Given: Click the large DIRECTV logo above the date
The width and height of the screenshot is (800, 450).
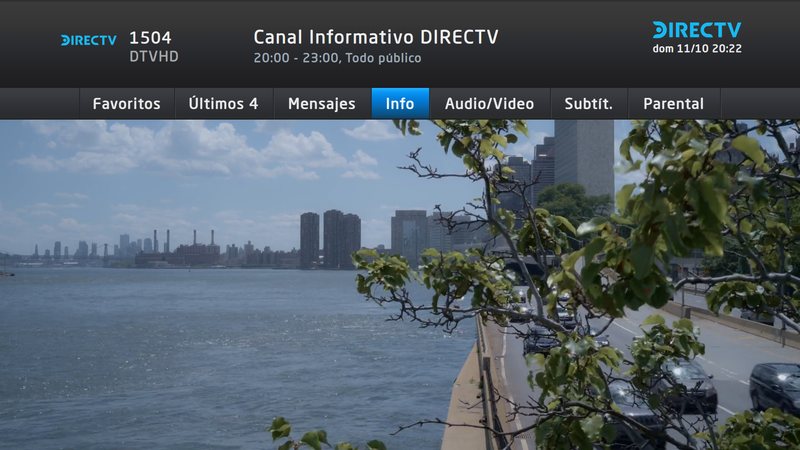Looking at the screenshot, I should (697, 30).
